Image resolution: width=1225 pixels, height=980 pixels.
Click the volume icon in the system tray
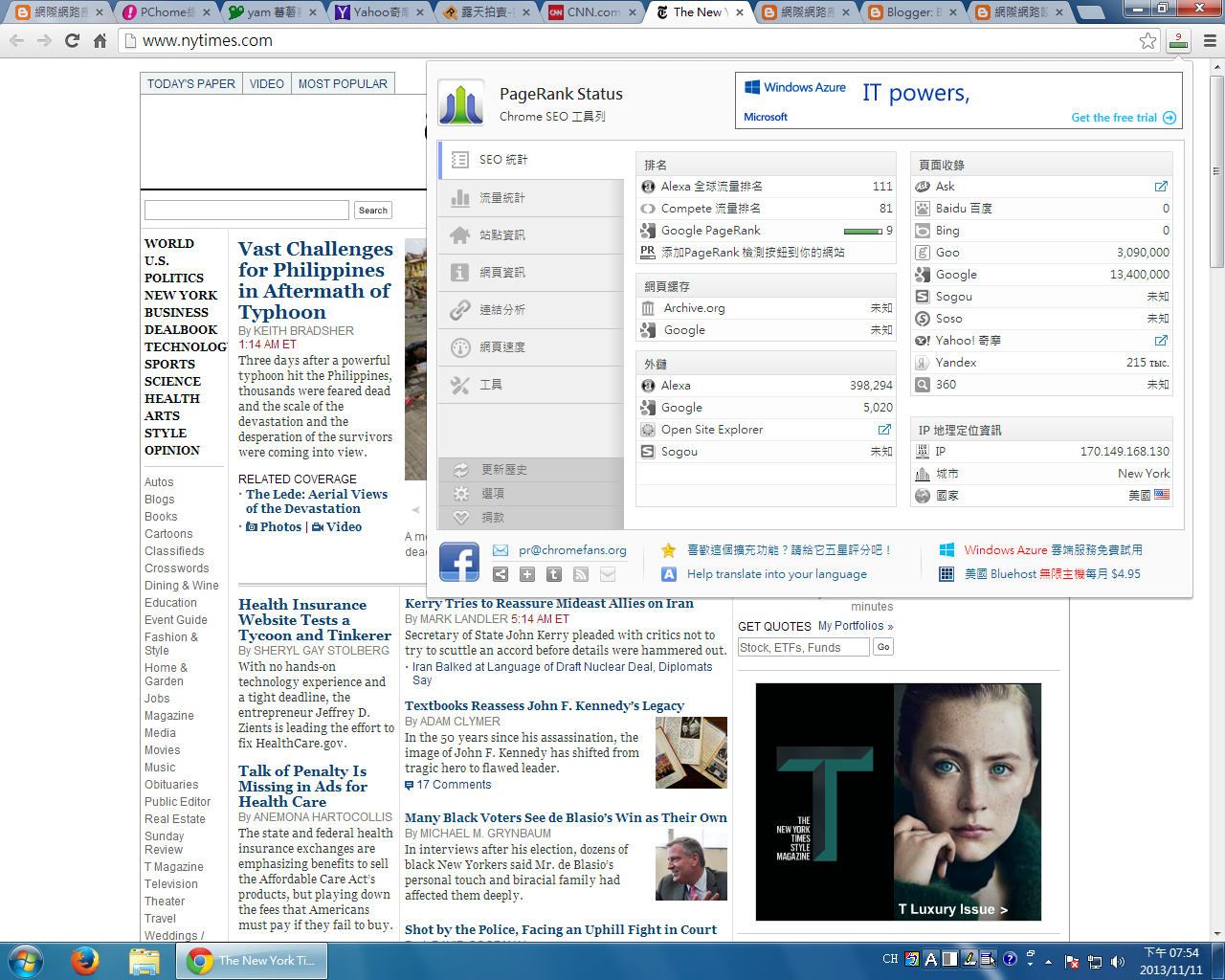coord(1119,961)
